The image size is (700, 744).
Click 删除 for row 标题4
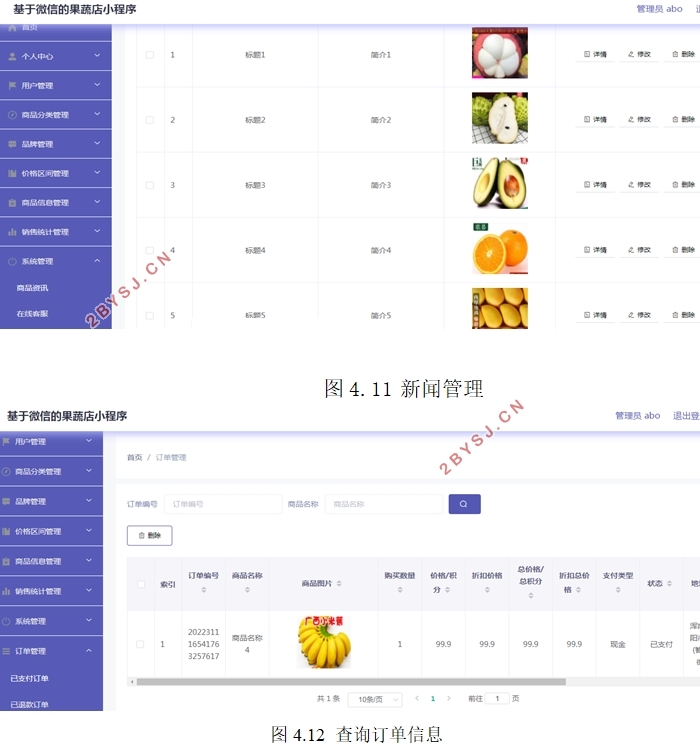tap(683, 250)
